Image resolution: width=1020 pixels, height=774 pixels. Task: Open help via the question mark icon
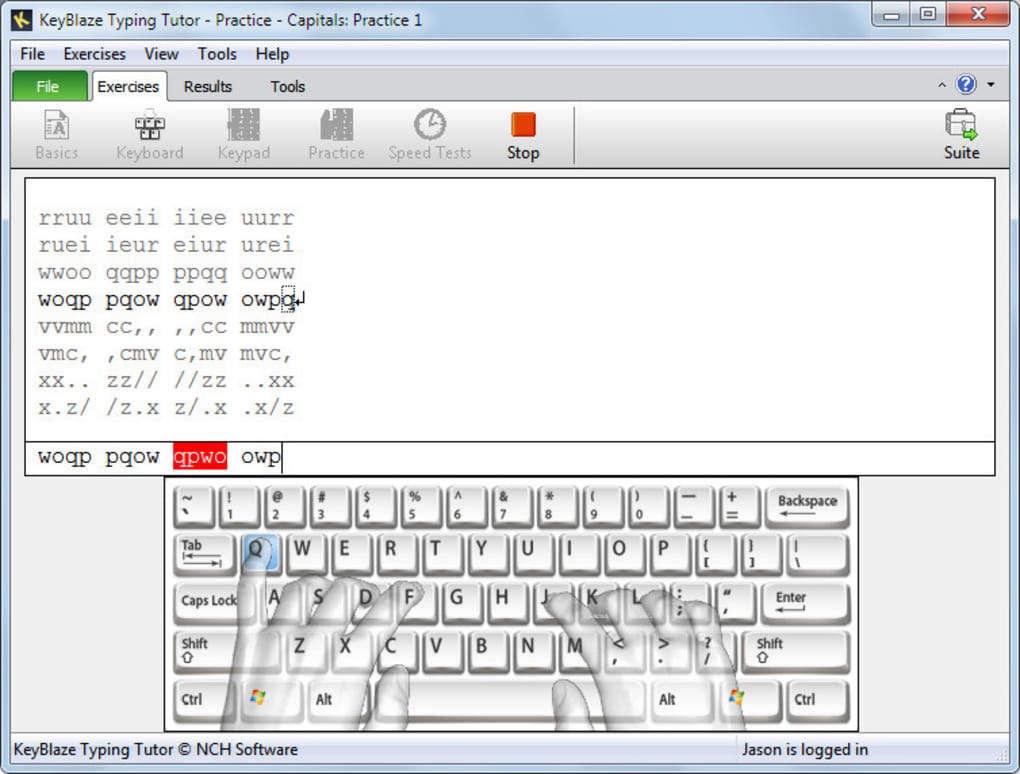click(x=964, y=85)
